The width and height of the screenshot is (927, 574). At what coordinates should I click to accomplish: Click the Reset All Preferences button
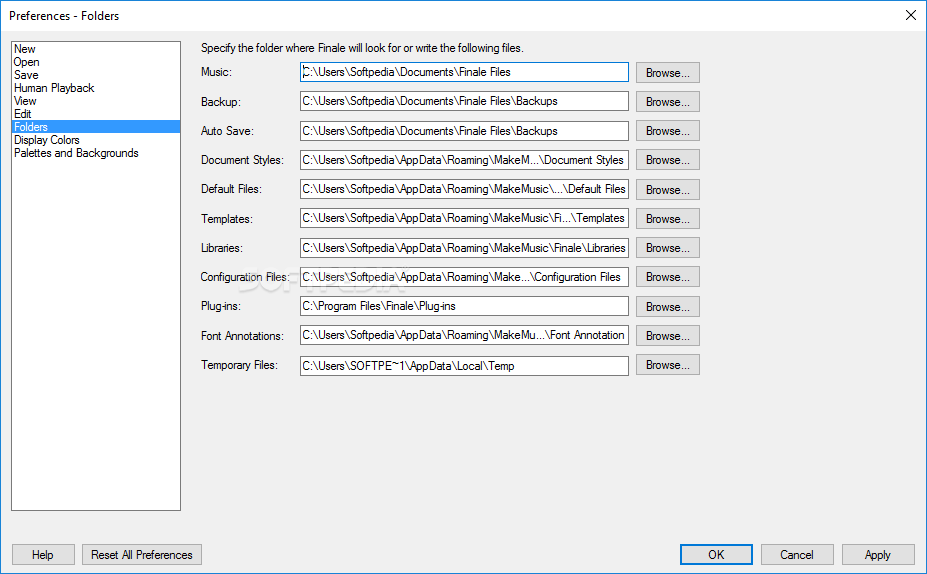142,554
